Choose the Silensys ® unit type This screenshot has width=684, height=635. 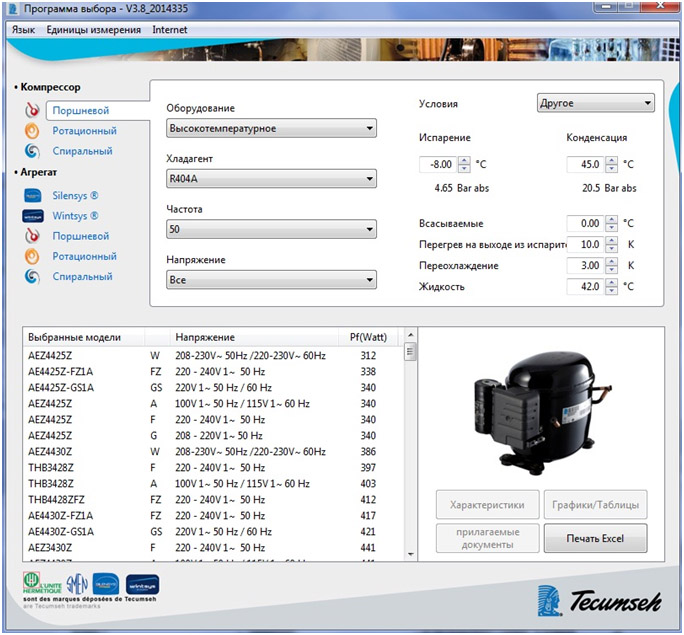point(75,195)
